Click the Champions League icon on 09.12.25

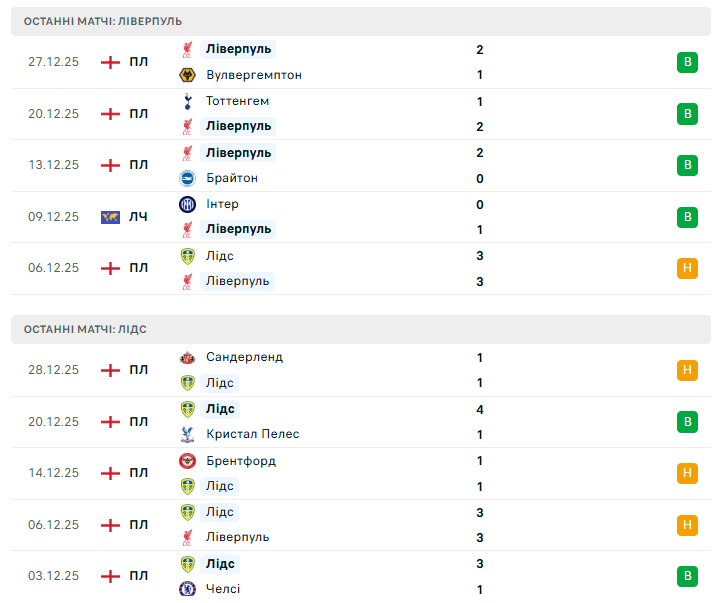(x=110, y=217)
